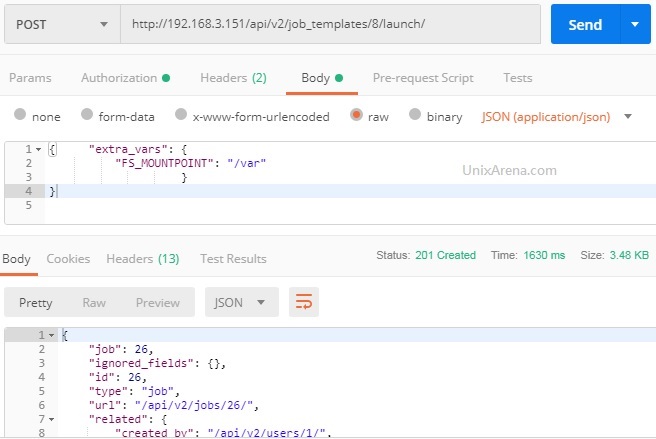Open the Test Results tab
Image resolution: width=656 pixels, height=439 pixels.
point(233,259)
